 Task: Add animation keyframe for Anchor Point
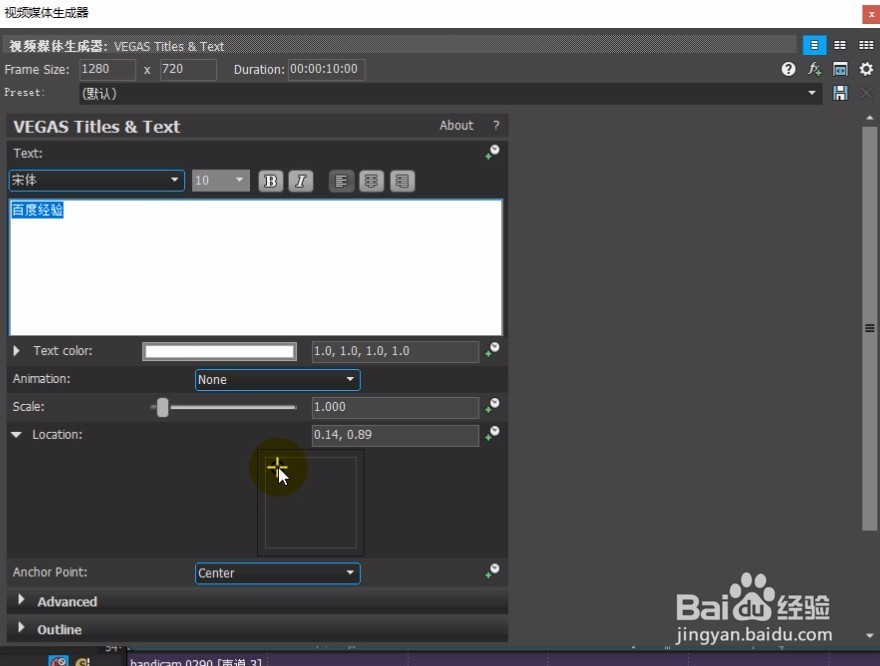[492, 572]
